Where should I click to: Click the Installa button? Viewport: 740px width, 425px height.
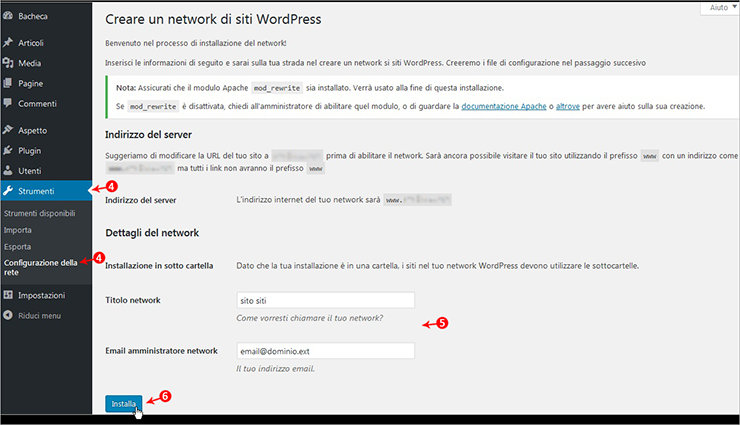(124, 404)
